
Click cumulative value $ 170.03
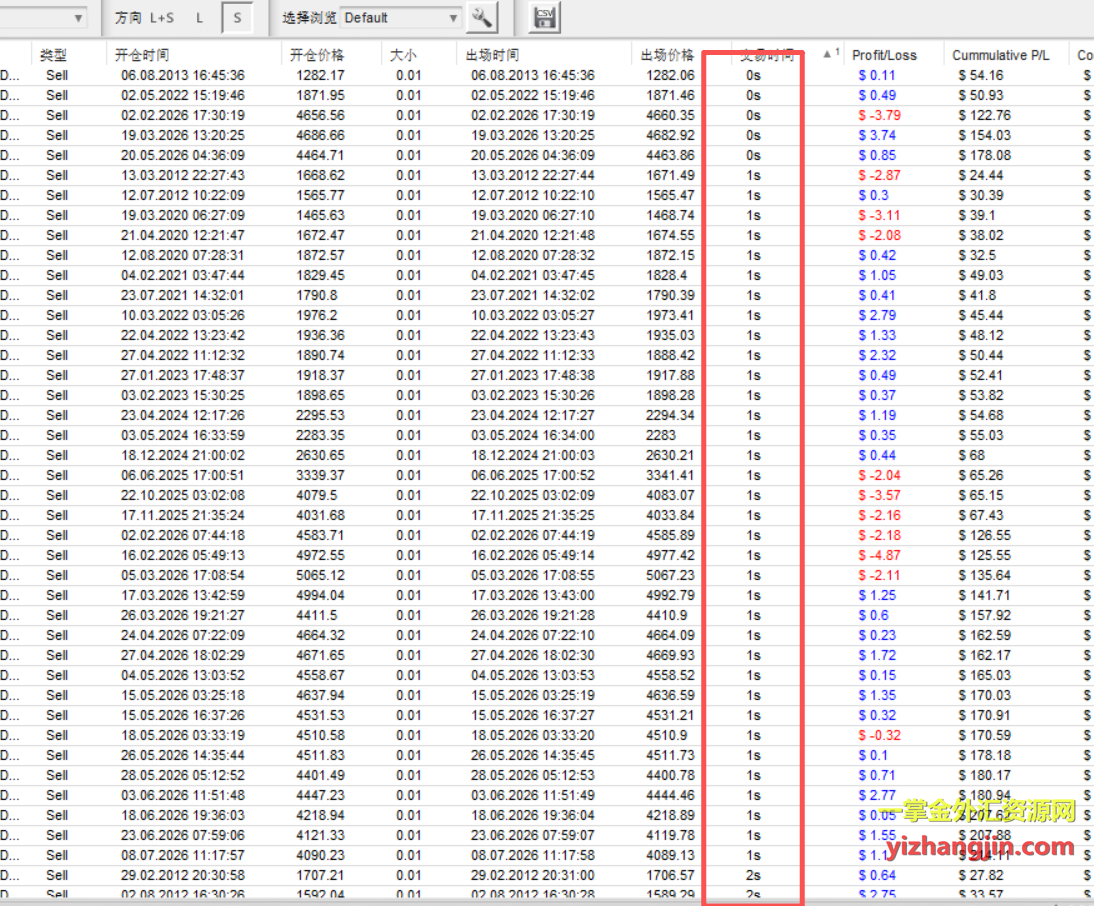point(984,695)
